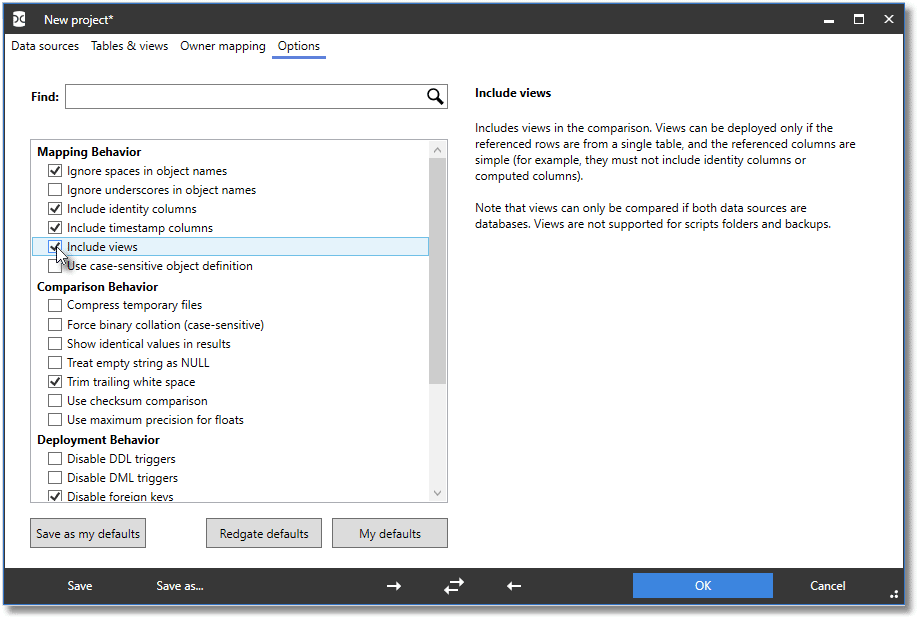Viewport: 919px width, 620px height.
Task: Maximize the New project window
Action: click(859, 19)
